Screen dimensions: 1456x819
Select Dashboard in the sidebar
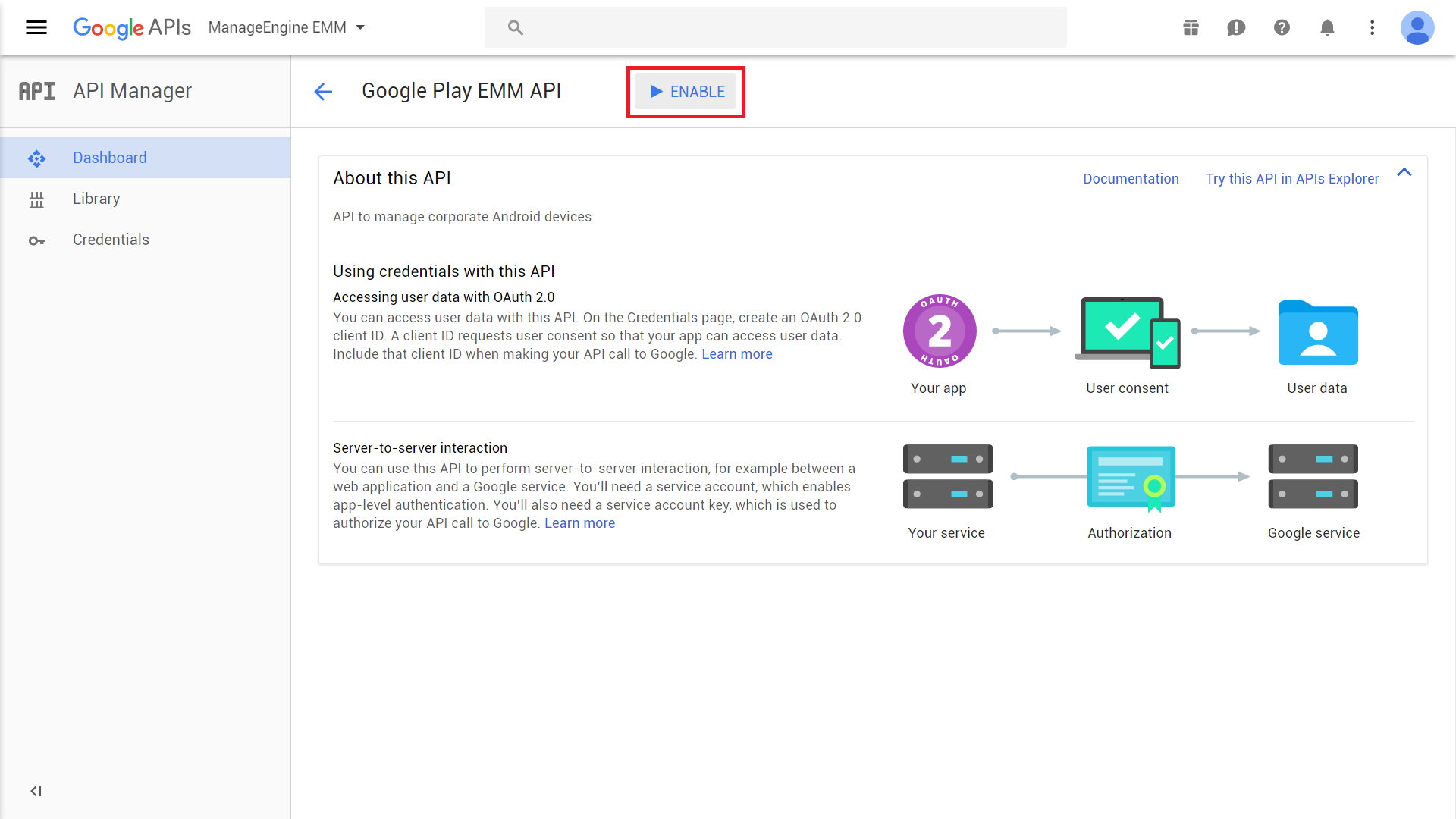point(110,158)
